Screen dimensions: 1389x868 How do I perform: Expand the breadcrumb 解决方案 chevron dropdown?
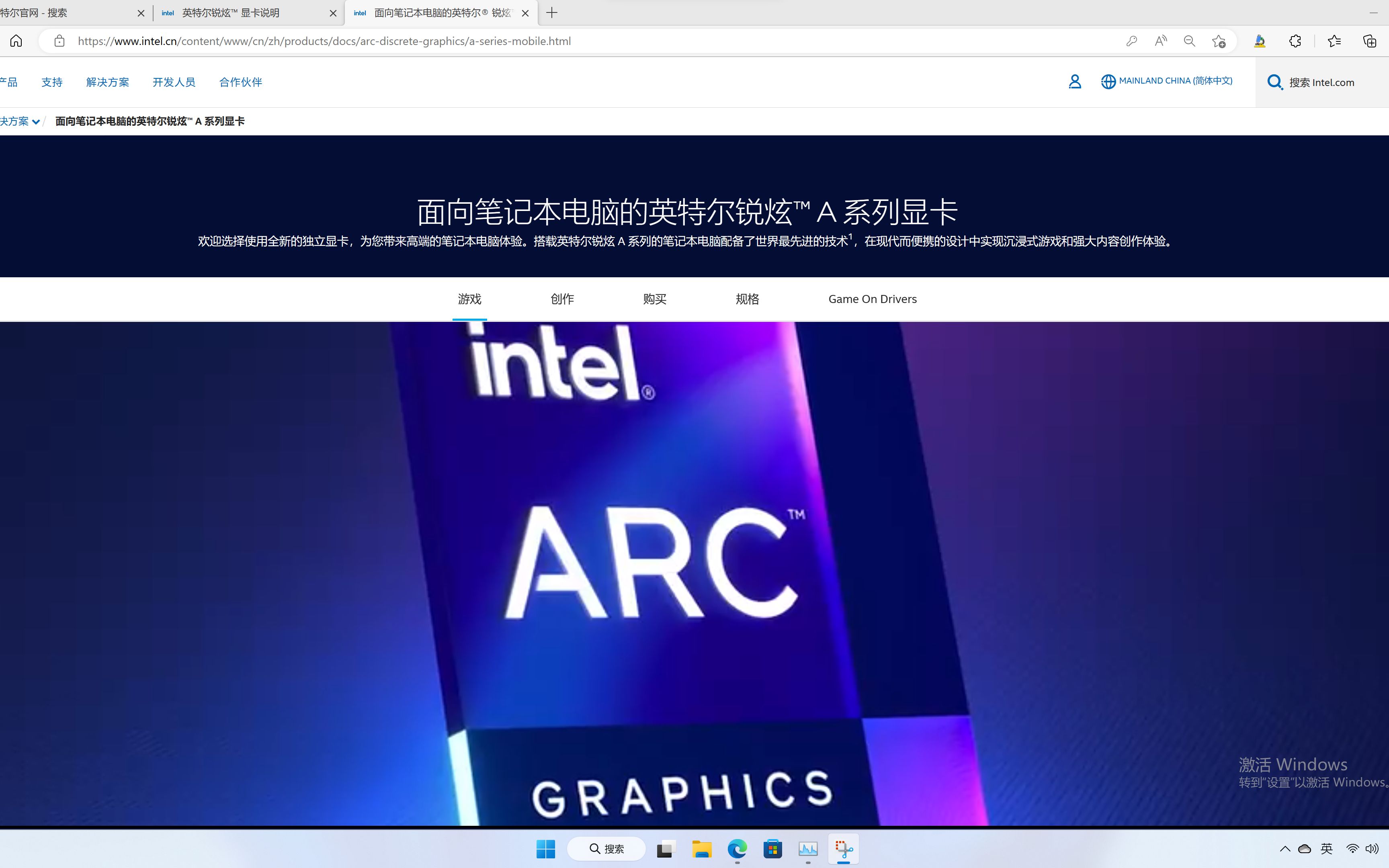(36, 122)
